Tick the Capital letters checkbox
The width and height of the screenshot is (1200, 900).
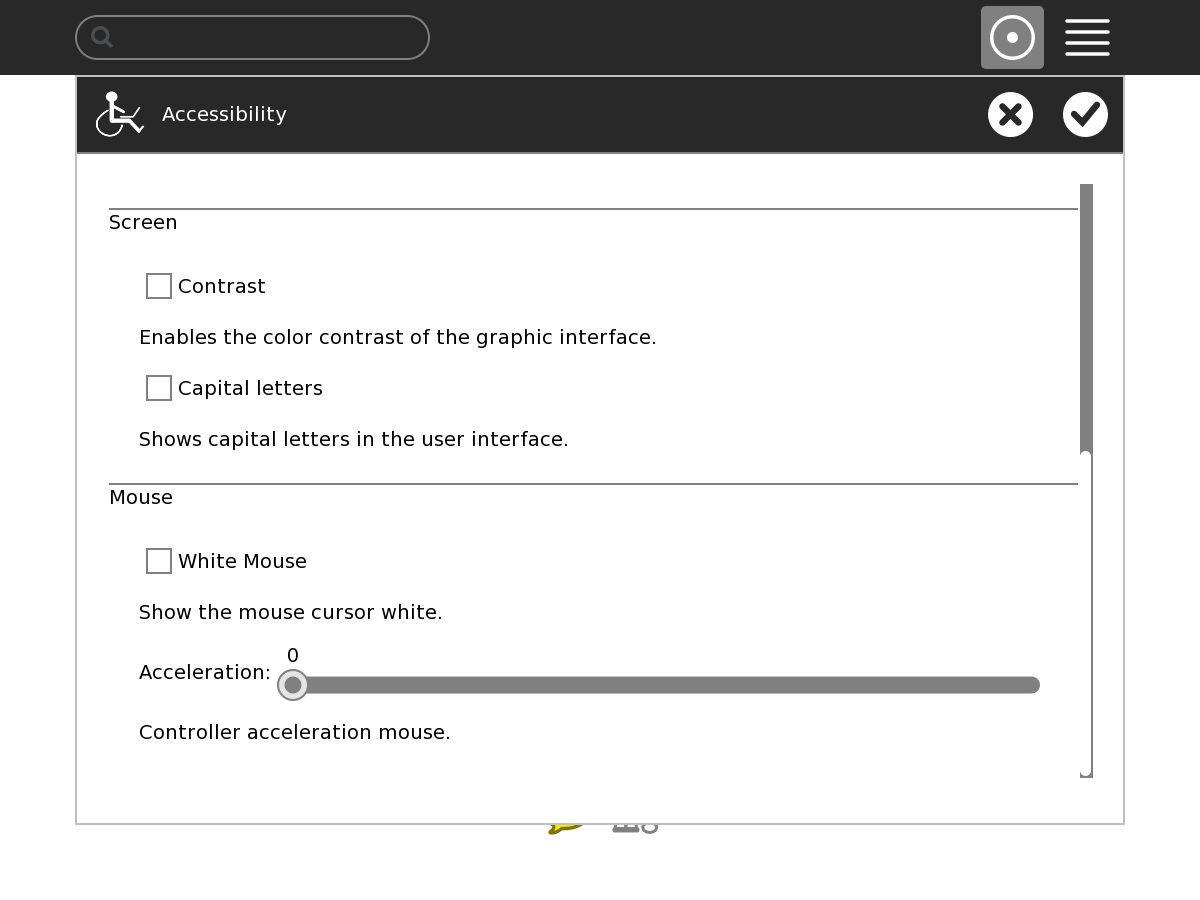click(x=159, y=388)
